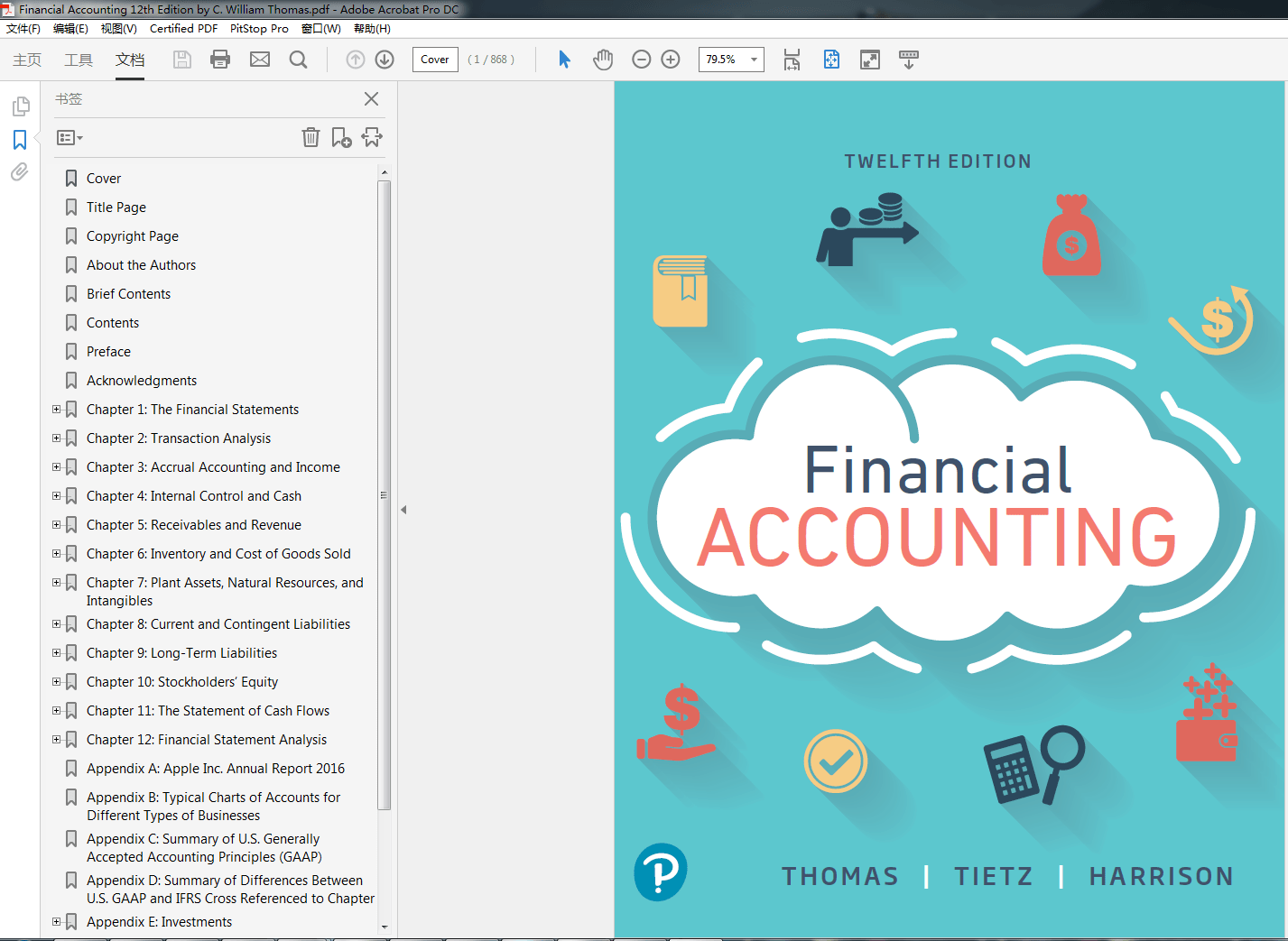1288x941 pixels.
Task: Go to next page arrow
Action: click(385, 60)
